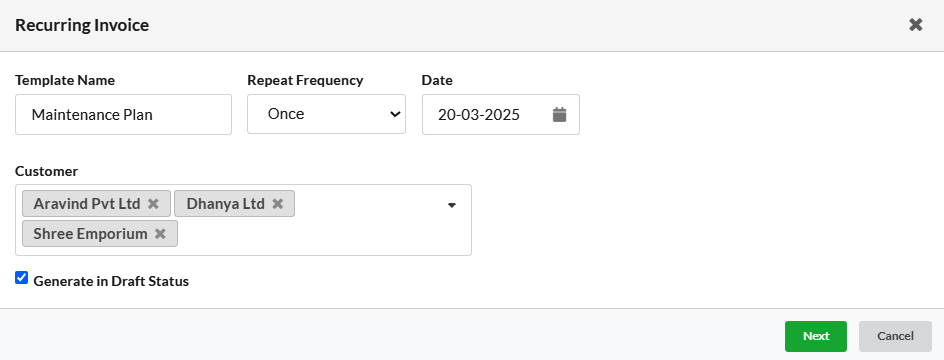Select the Shree Emporium tag
Viewport: 944px width, 360px height.
(90, 234)
